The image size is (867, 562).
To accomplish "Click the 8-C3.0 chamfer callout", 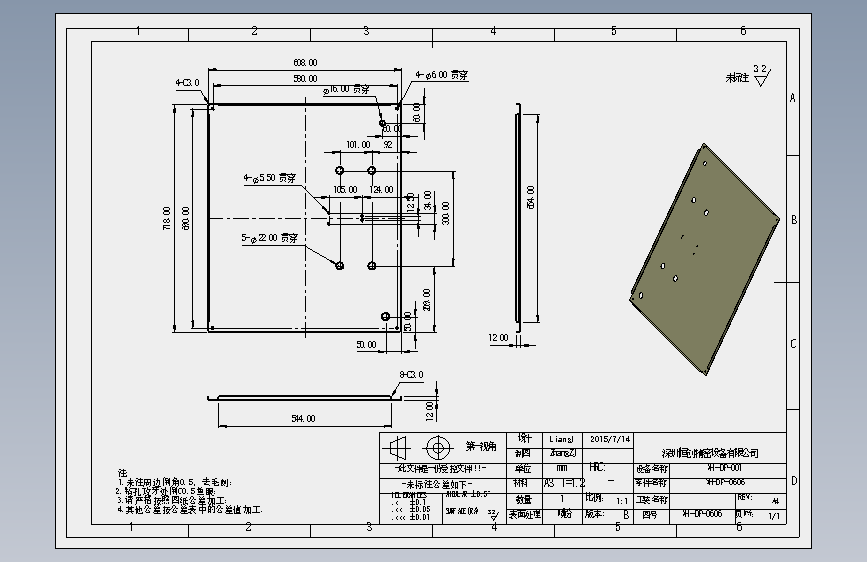I will pos(411,374).
